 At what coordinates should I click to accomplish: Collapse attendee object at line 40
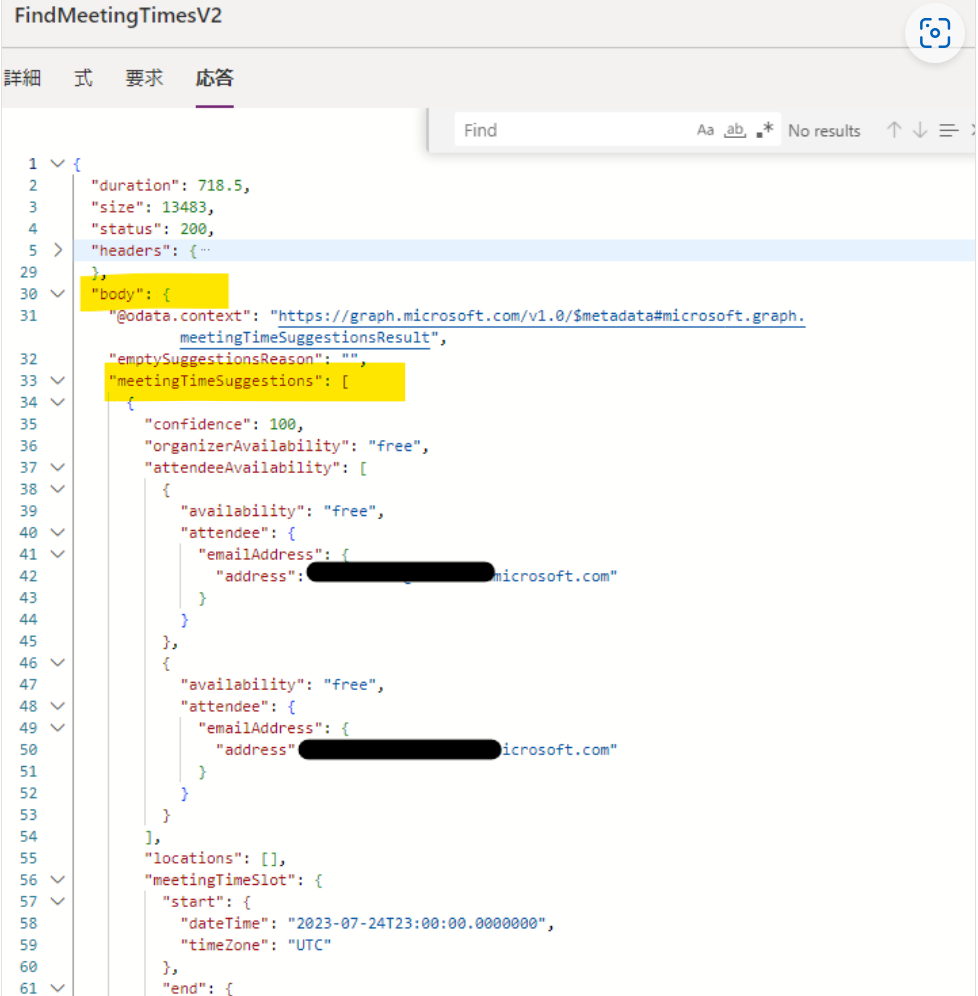tap(58, 532)
